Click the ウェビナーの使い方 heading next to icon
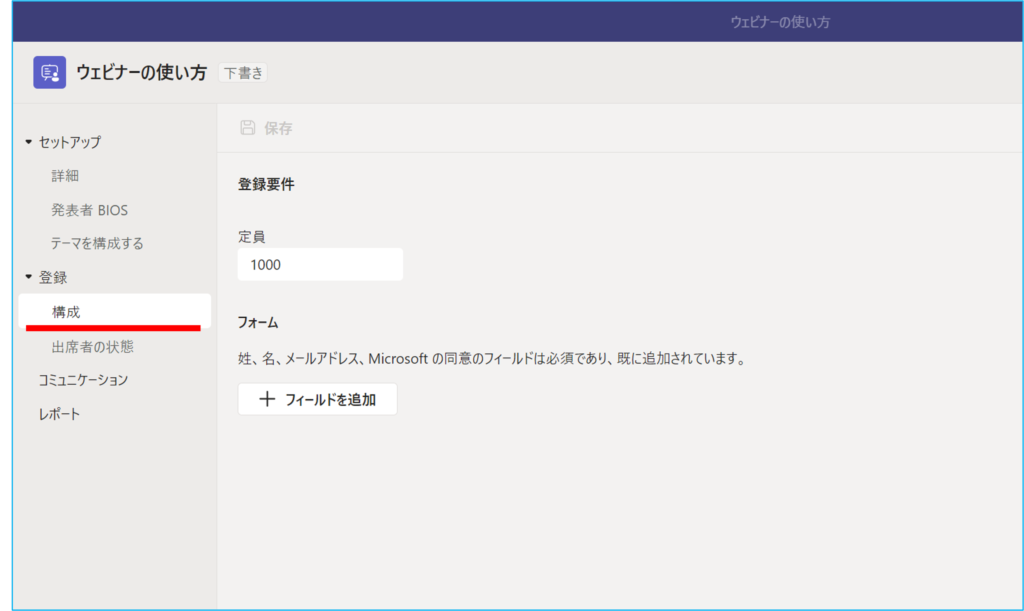1024x611 pixels. [x=141, y=73]
